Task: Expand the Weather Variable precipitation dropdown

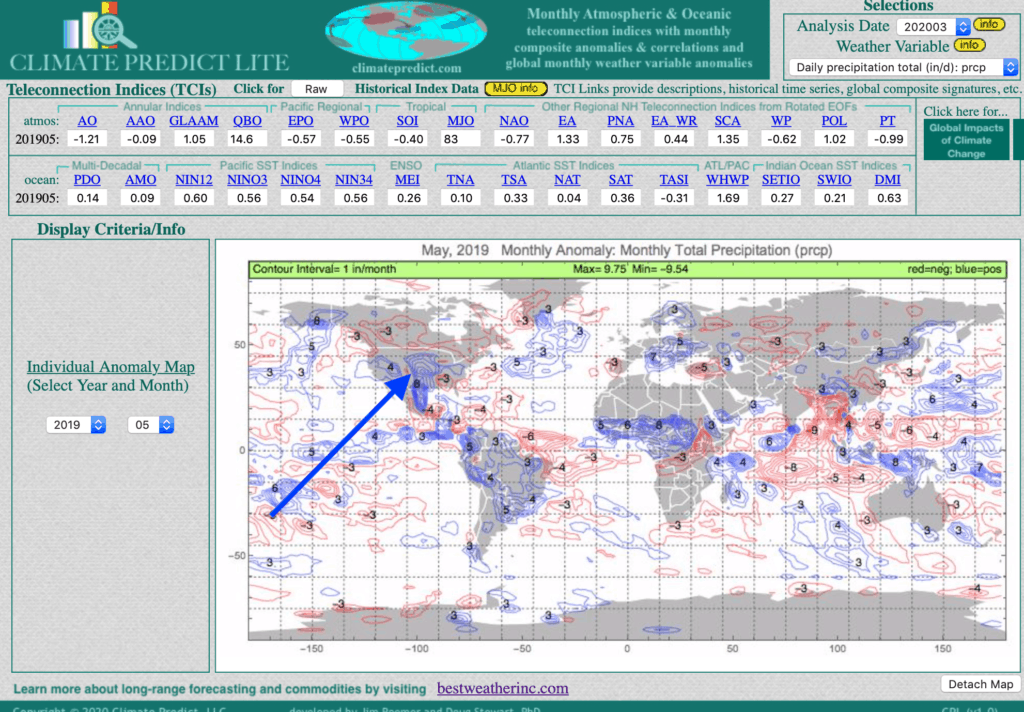Action: (x=903, y=68)
